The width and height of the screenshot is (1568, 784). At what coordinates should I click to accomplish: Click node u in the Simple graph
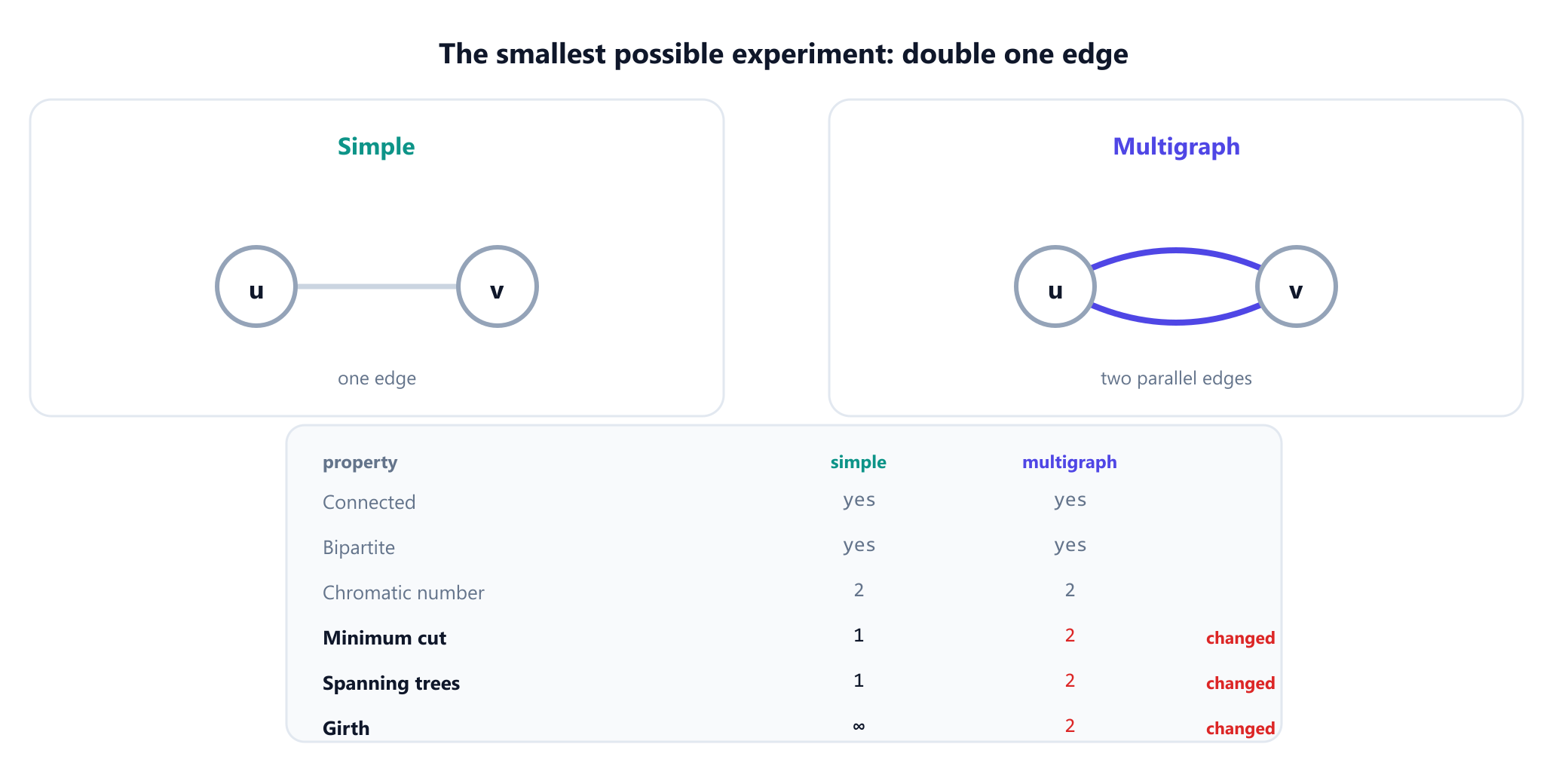pos(256,286)
